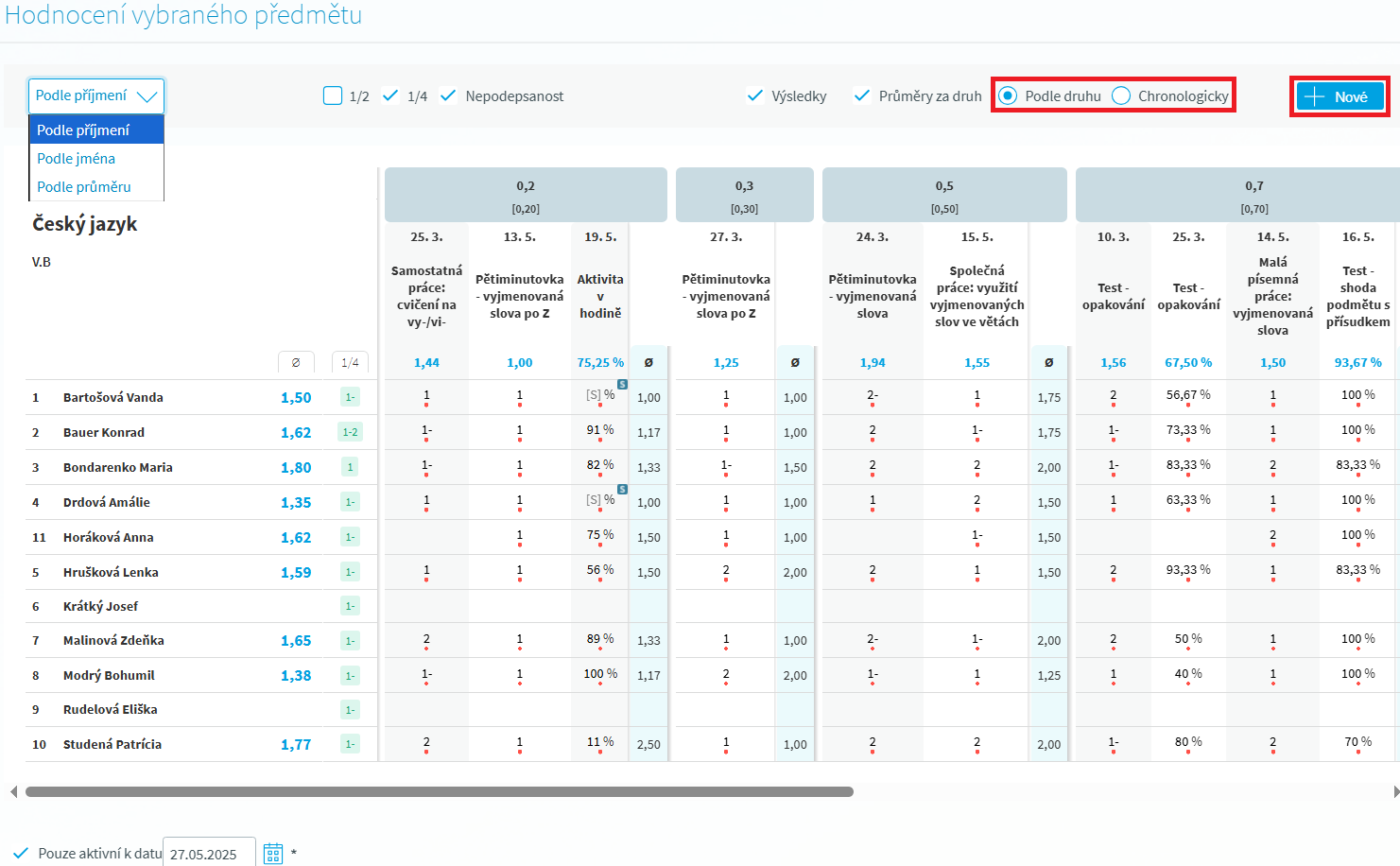This screenshot has height=866, width=1400.
Task: Click Bauer's 91 % activity grade
Action: pos(600,430)
